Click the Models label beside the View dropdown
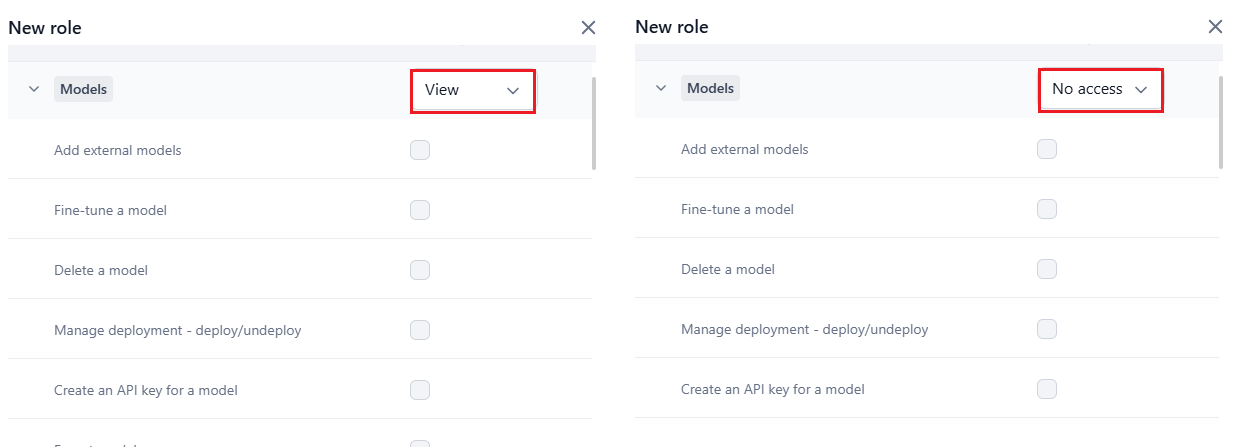This screenshot has width=1239, height=448. coord(83,89)
